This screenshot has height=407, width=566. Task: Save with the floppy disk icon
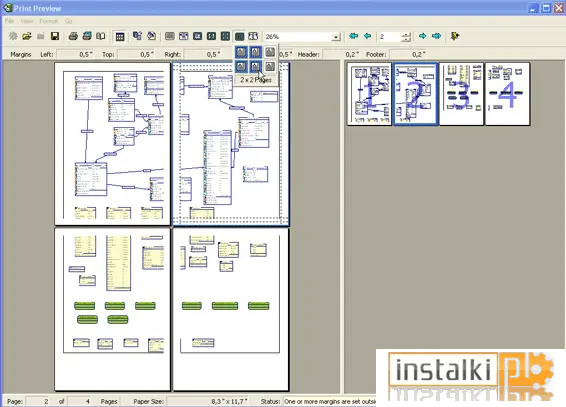[55, 36]
